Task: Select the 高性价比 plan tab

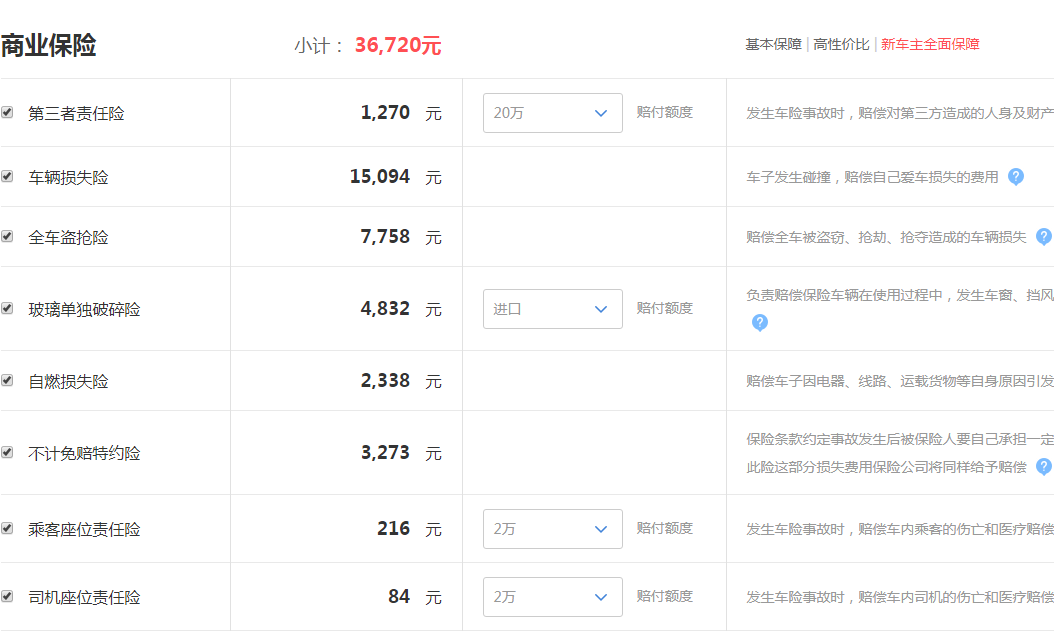Action: 841,44
